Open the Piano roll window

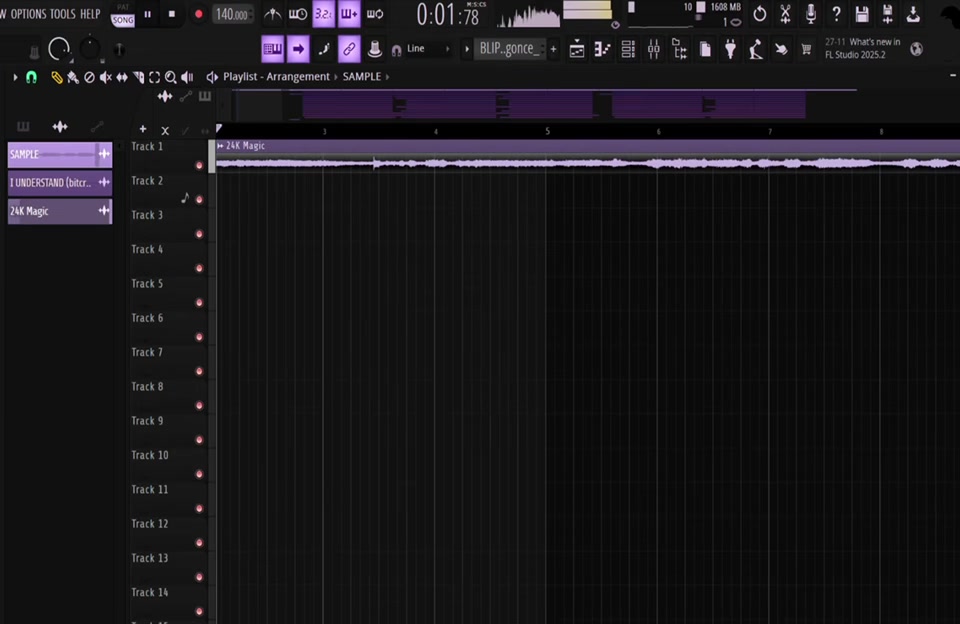coord(602,50)
